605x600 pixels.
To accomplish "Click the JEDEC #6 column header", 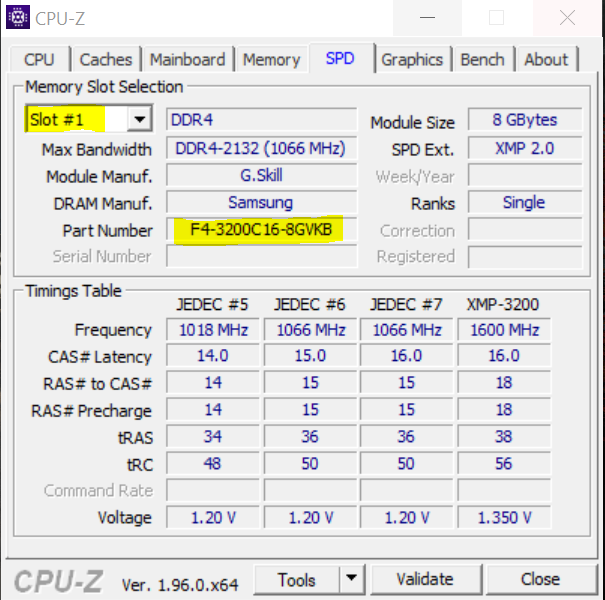I will tap(309, 304).
